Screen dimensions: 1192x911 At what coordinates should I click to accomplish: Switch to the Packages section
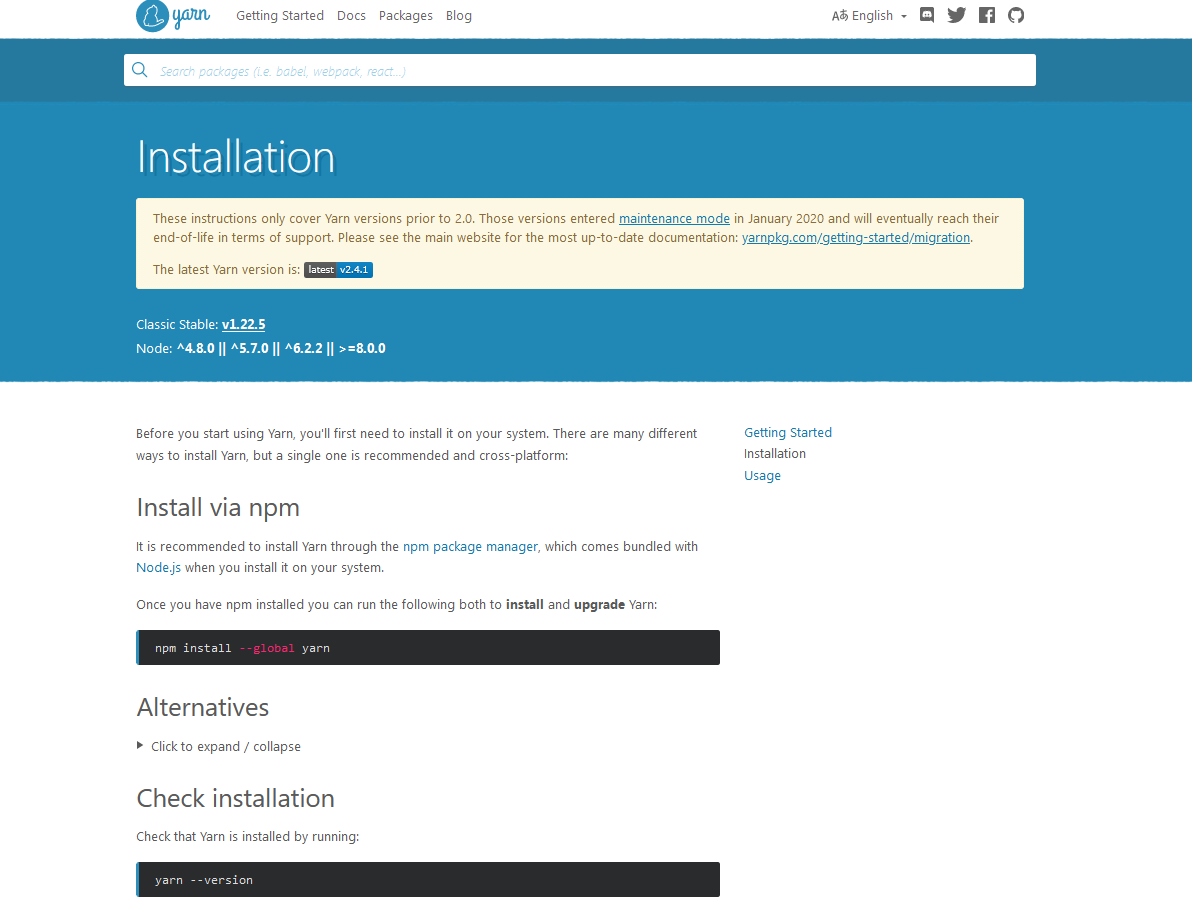405,15
